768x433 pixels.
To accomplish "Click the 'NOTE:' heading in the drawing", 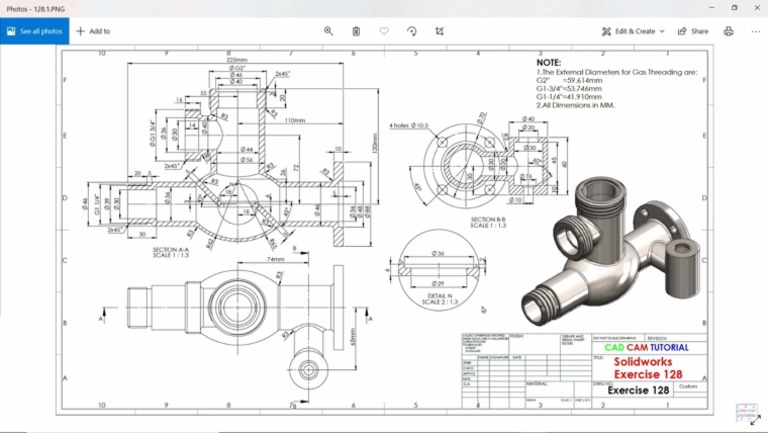I will click(x=549, y=63).
